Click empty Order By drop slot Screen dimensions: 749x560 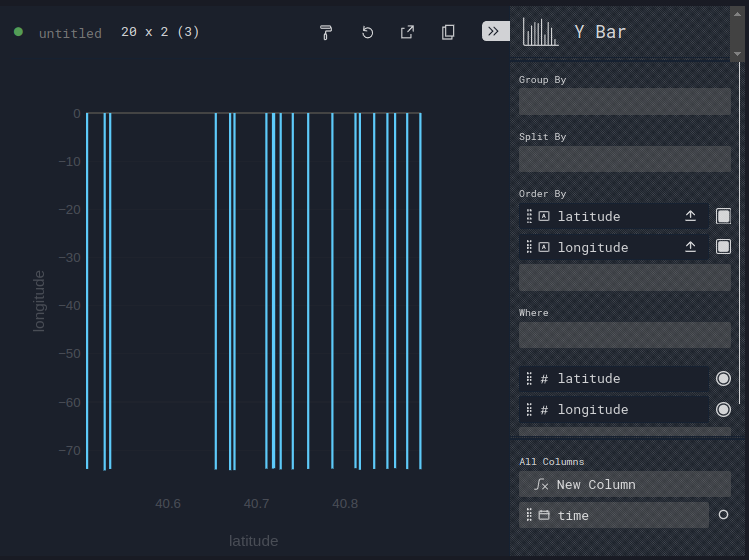(625, 278)
